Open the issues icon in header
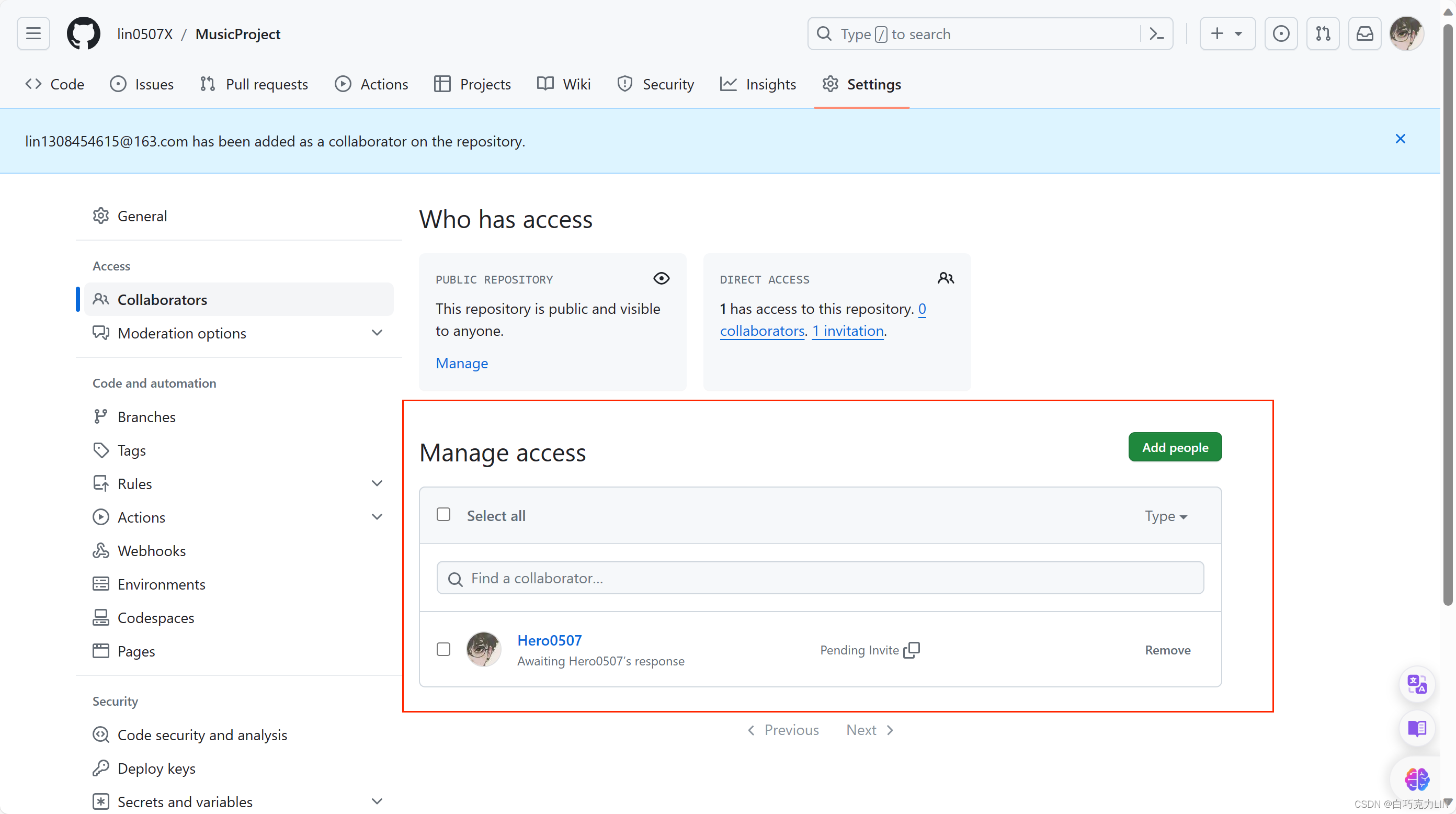Image resolution: width=1456 pixels, height=814 pixels. click(1281, 34)
